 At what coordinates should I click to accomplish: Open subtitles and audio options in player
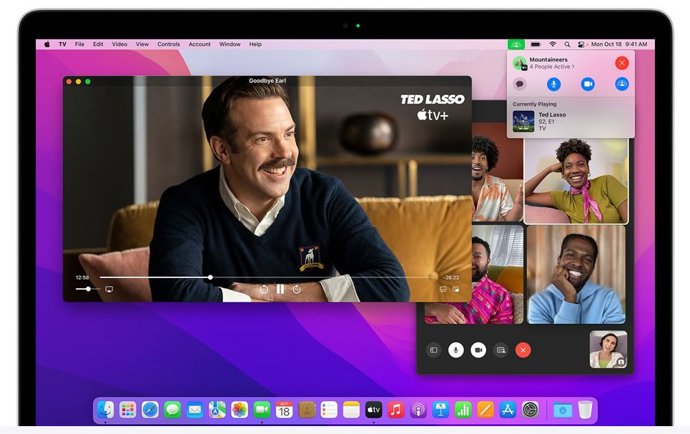click(443, 289)
